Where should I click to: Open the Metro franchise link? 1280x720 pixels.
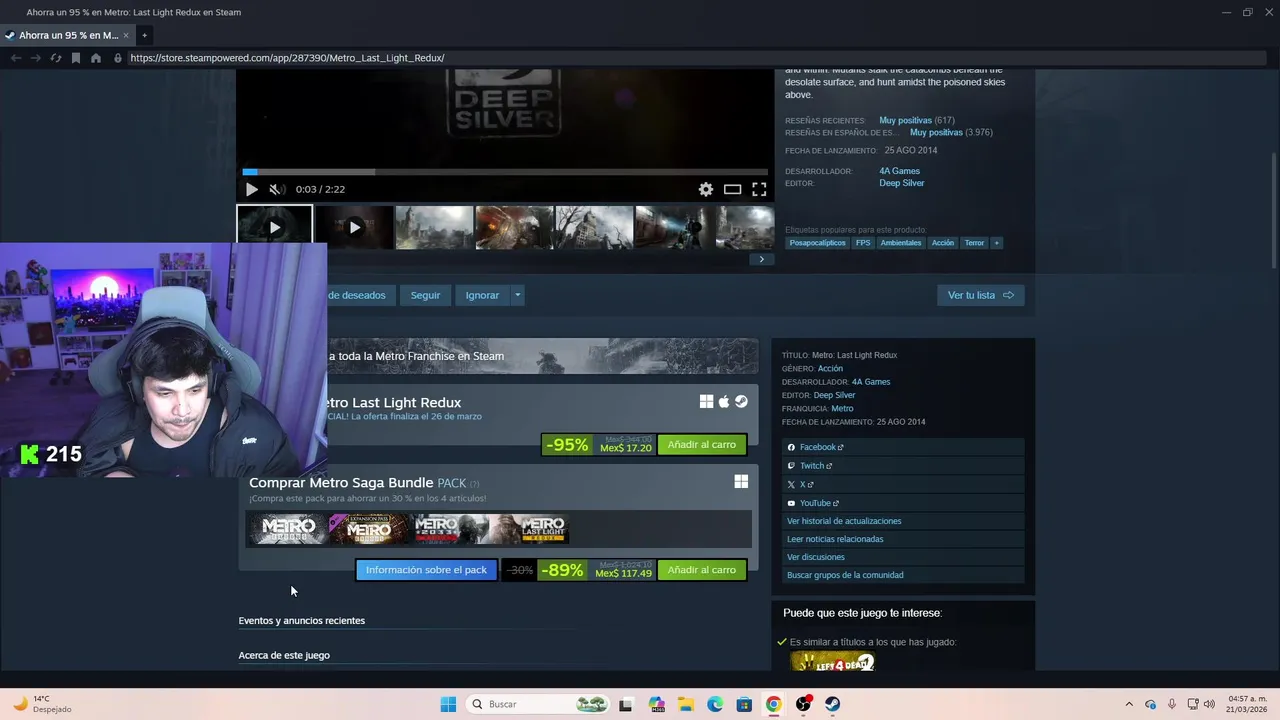click(842, 409)
